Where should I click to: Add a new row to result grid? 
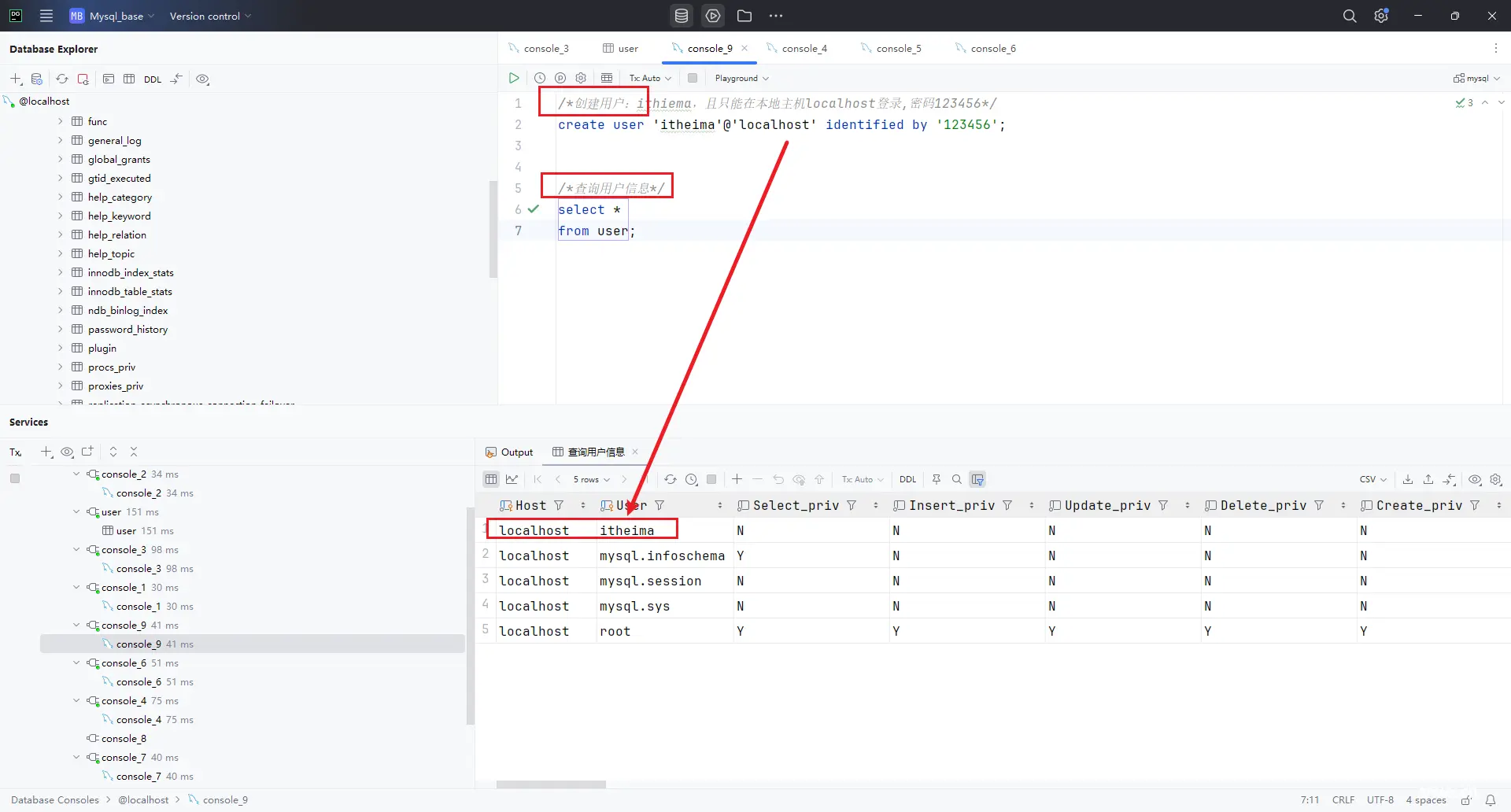(737, 479)
